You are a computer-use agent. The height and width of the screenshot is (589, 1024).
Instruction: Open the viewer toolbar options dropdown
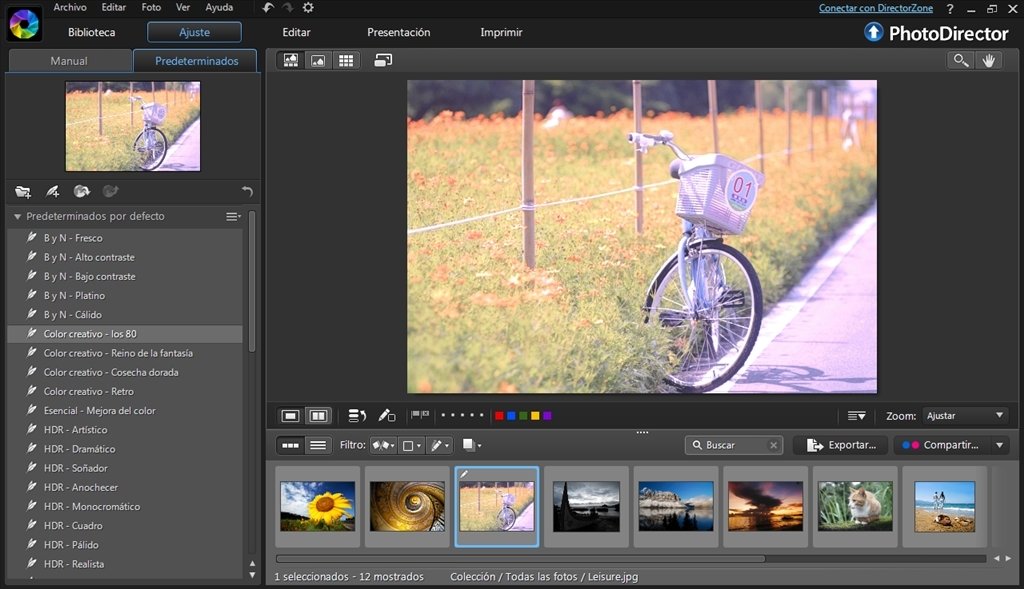pos(856,416)
